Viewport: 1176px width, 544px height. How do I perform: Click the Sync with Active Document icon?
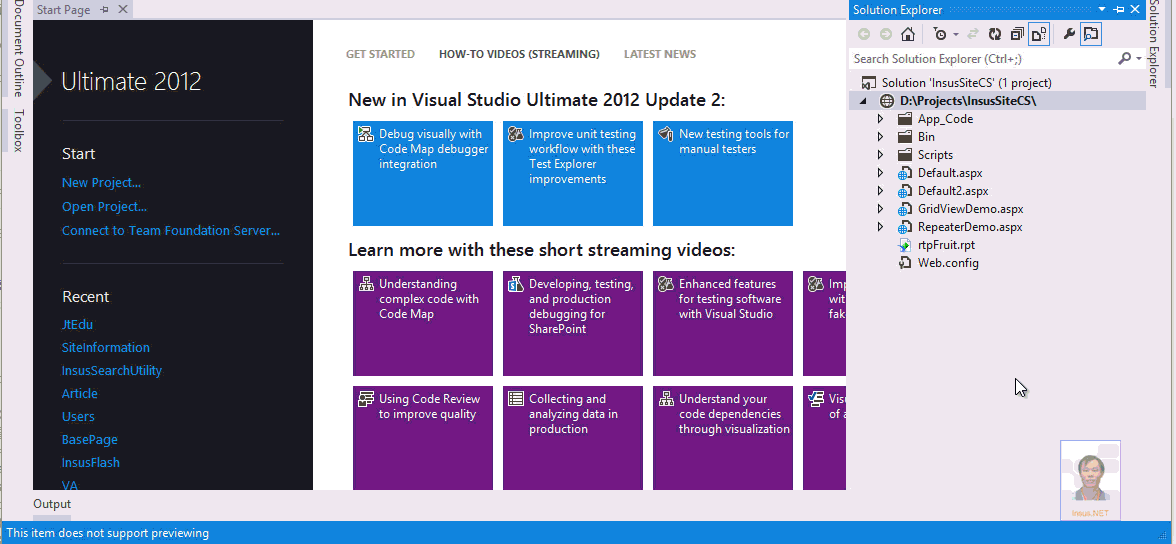click(x=973, y=34)
